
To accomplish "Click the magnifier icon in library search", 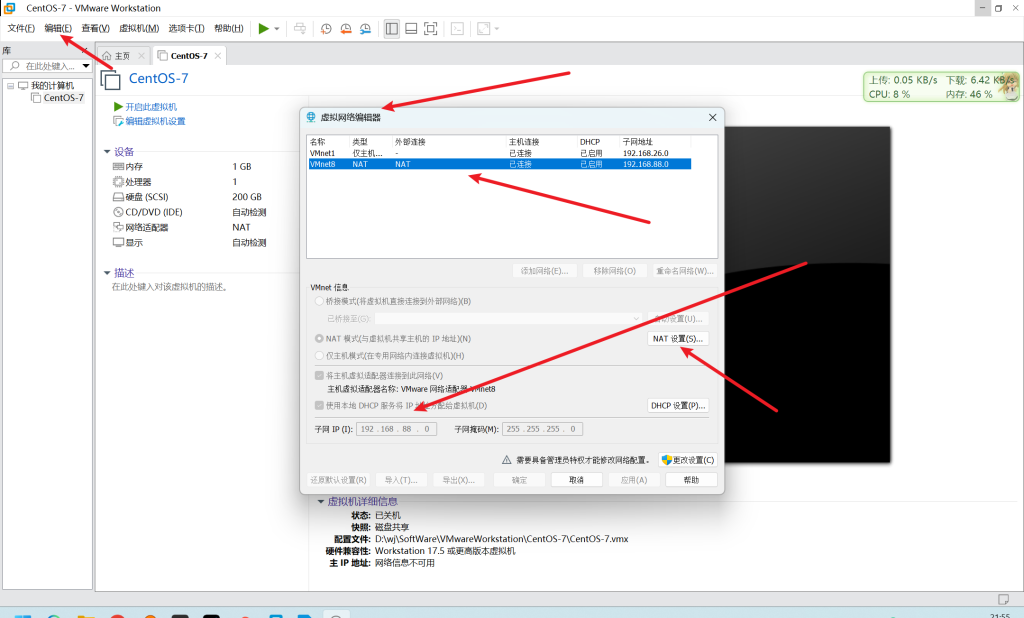I will pos(14,66).
